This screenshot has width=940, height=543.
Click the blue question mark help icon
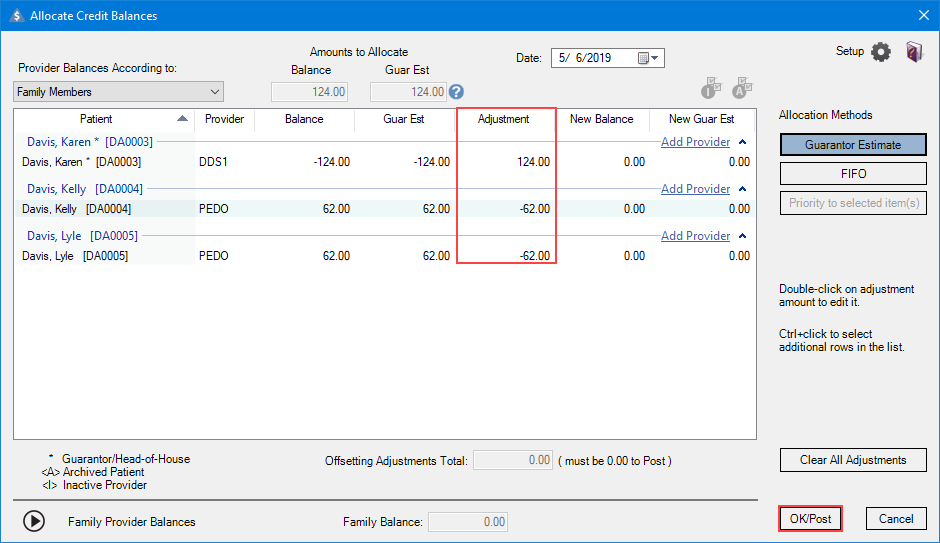[457, 92]
